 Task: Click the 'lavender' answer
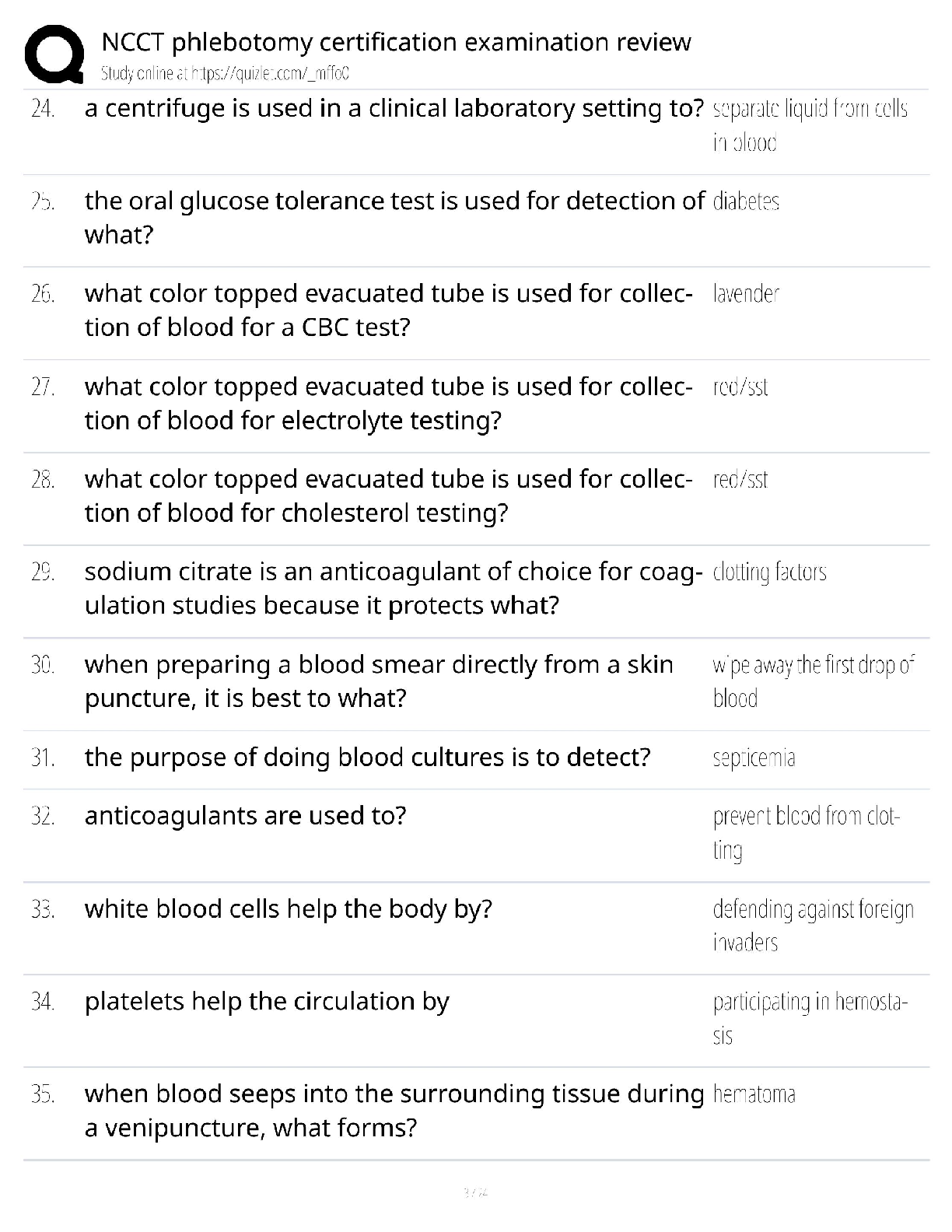click(x=745, y=294)
